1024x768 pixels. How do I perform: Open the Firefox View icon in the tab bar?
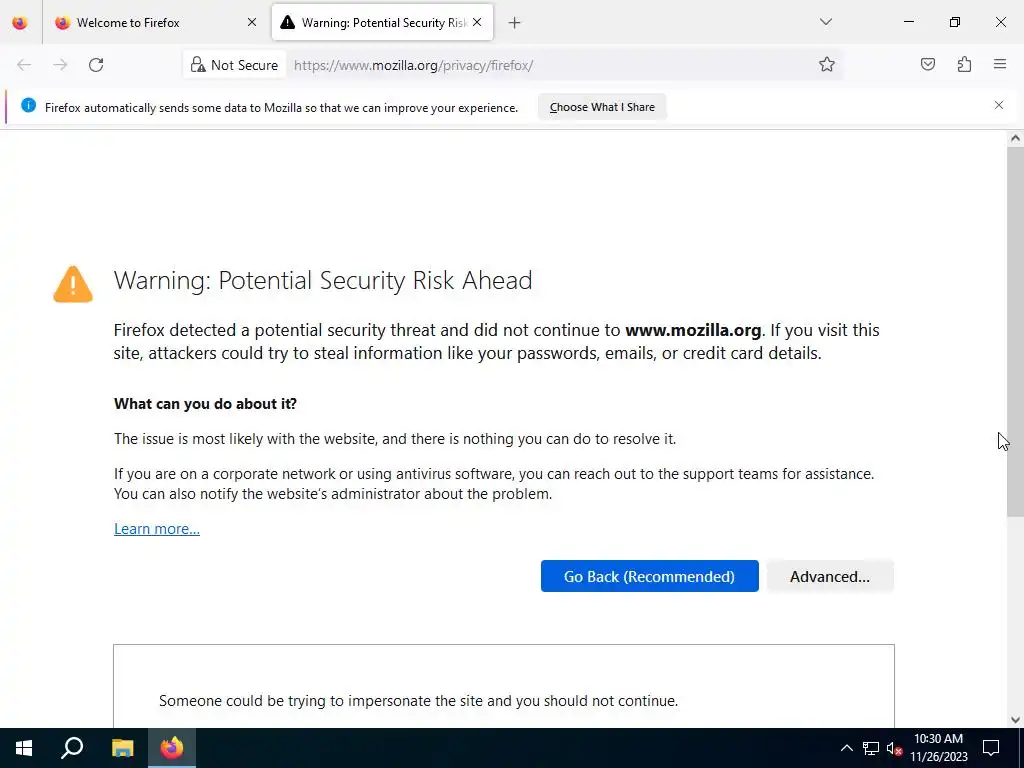[x=20, y=23]
